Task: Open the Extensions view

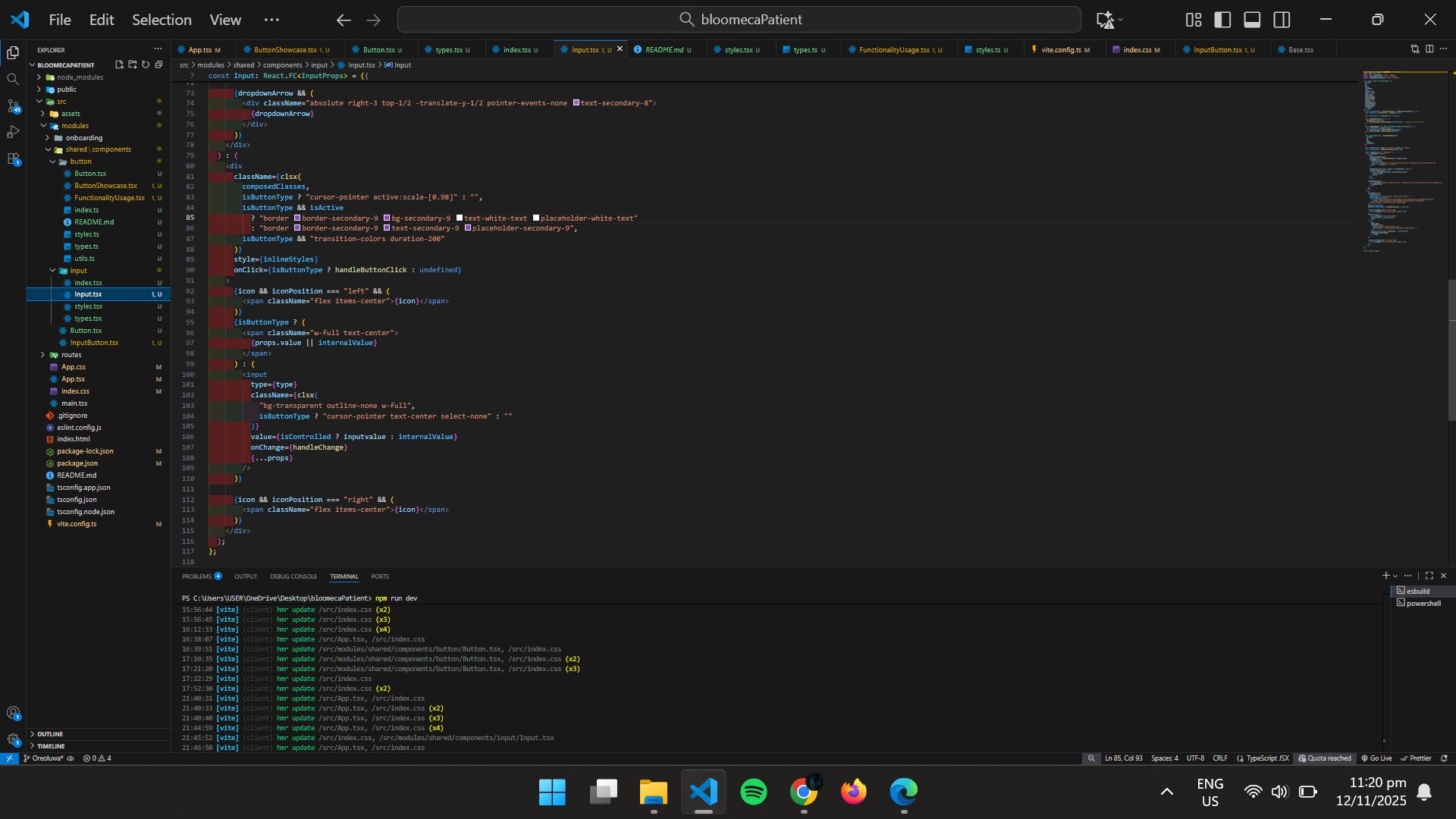Action: pyautogui.click(x=13, y=159)
